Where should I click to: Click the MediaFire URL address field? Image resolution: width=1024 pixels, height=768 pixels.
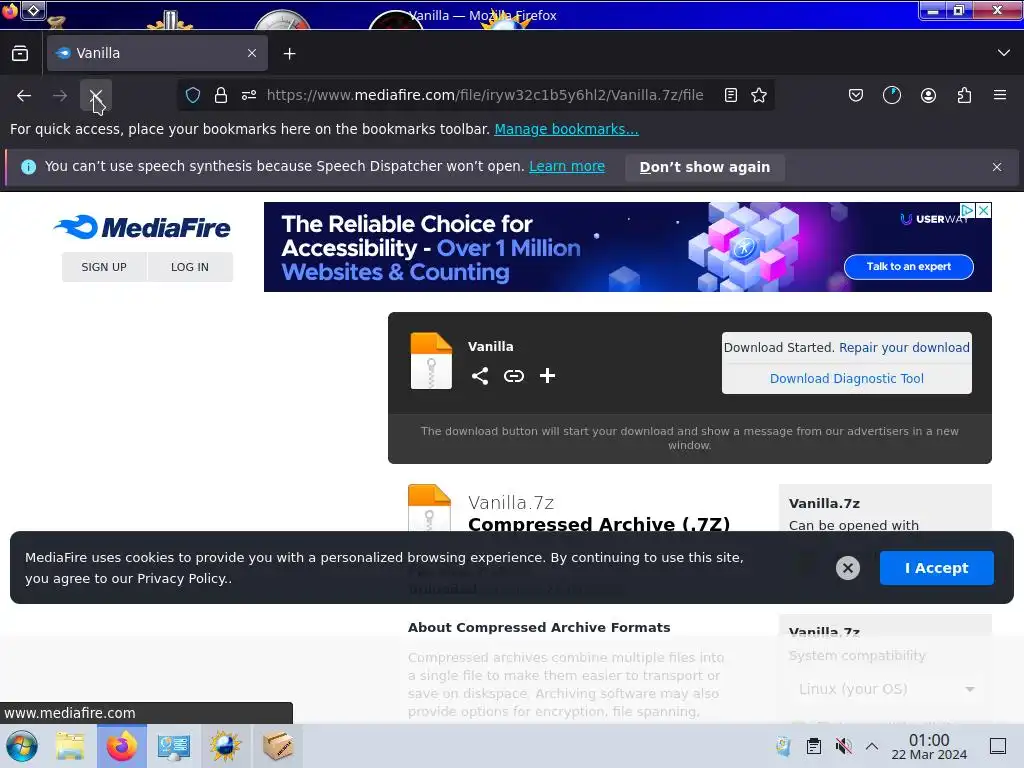tap(485, 95)
